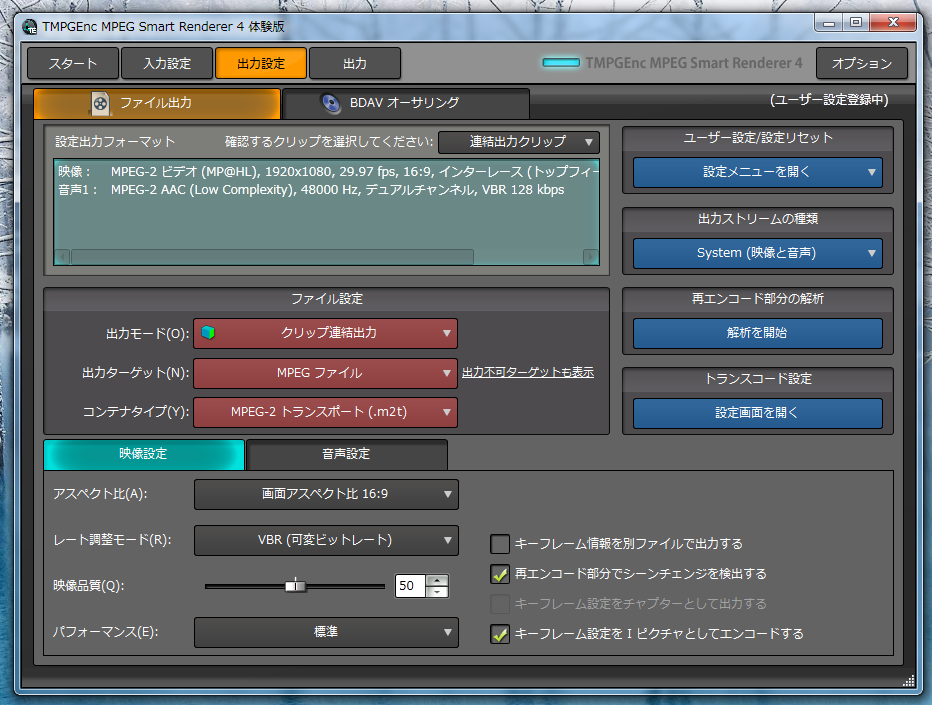Click the film reel icon on ファイル出力 tab
The height and width of the screenshot is (705, 932).
tap(100, 103)
